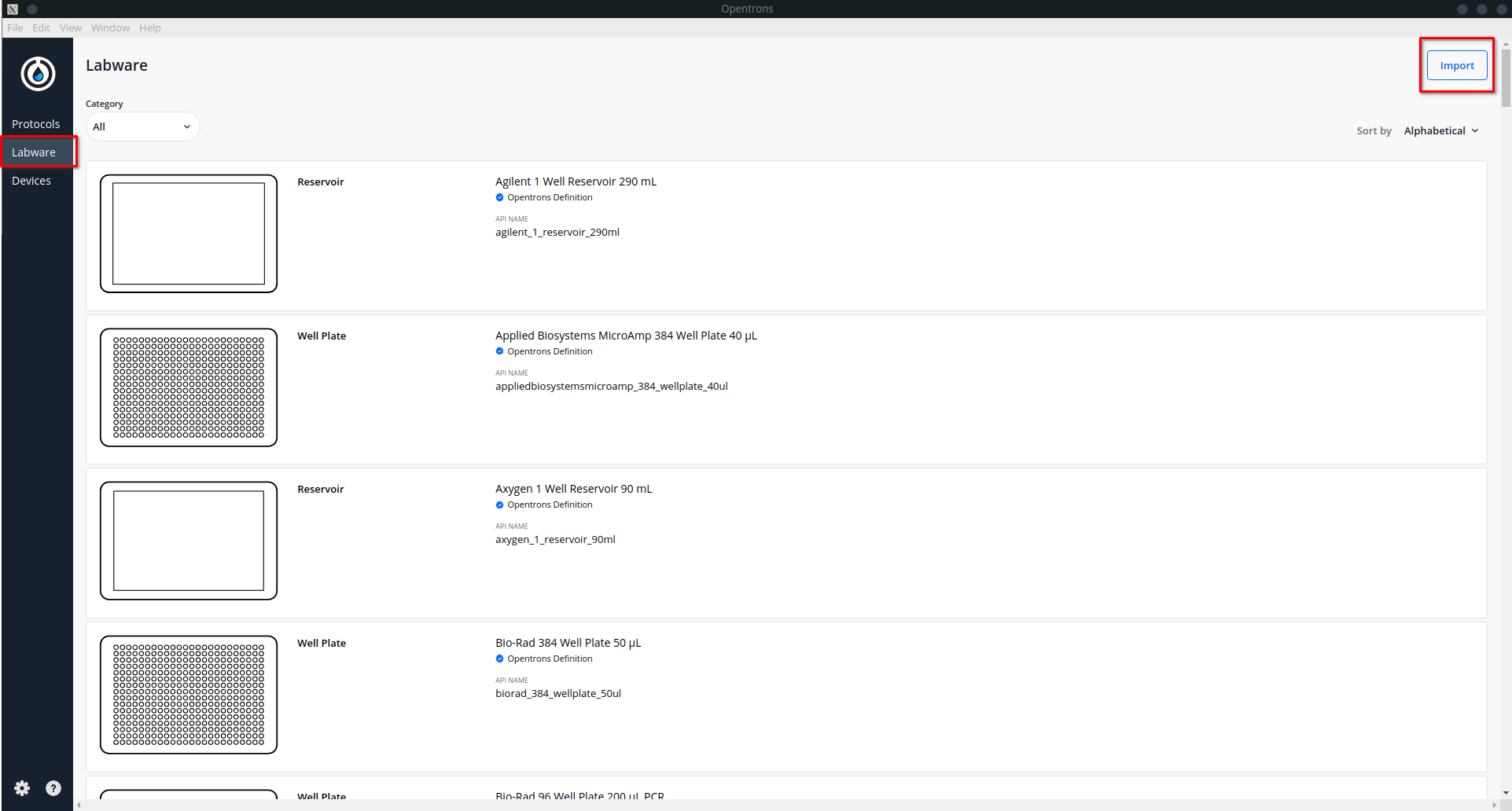Open the Sort by Alphabetical dropdown
1512x811 pixels.
1440,130
